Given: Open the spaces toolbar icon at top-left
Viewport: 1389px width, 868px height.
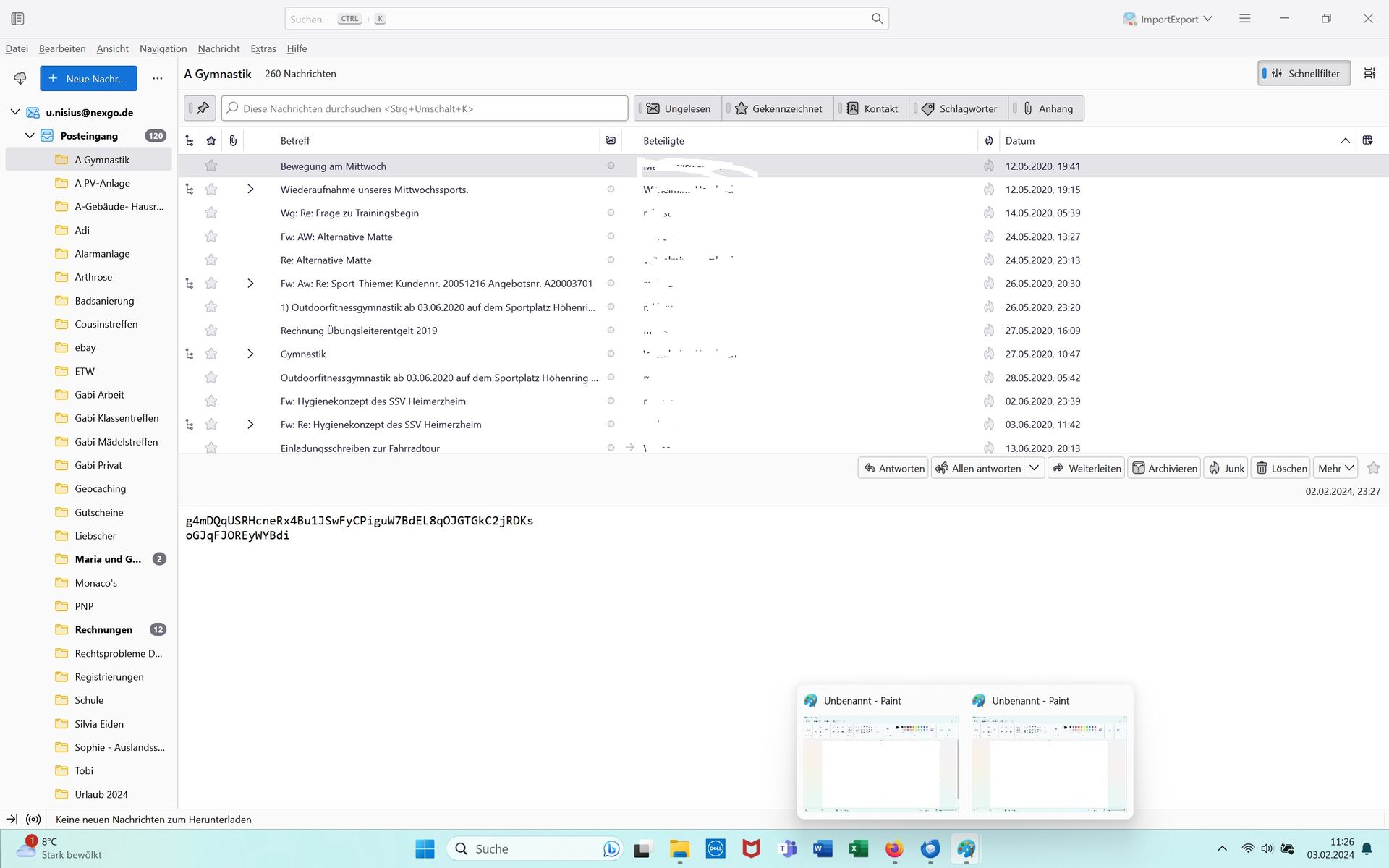Looking at the screenshot, I should click(x=18, y=19).
